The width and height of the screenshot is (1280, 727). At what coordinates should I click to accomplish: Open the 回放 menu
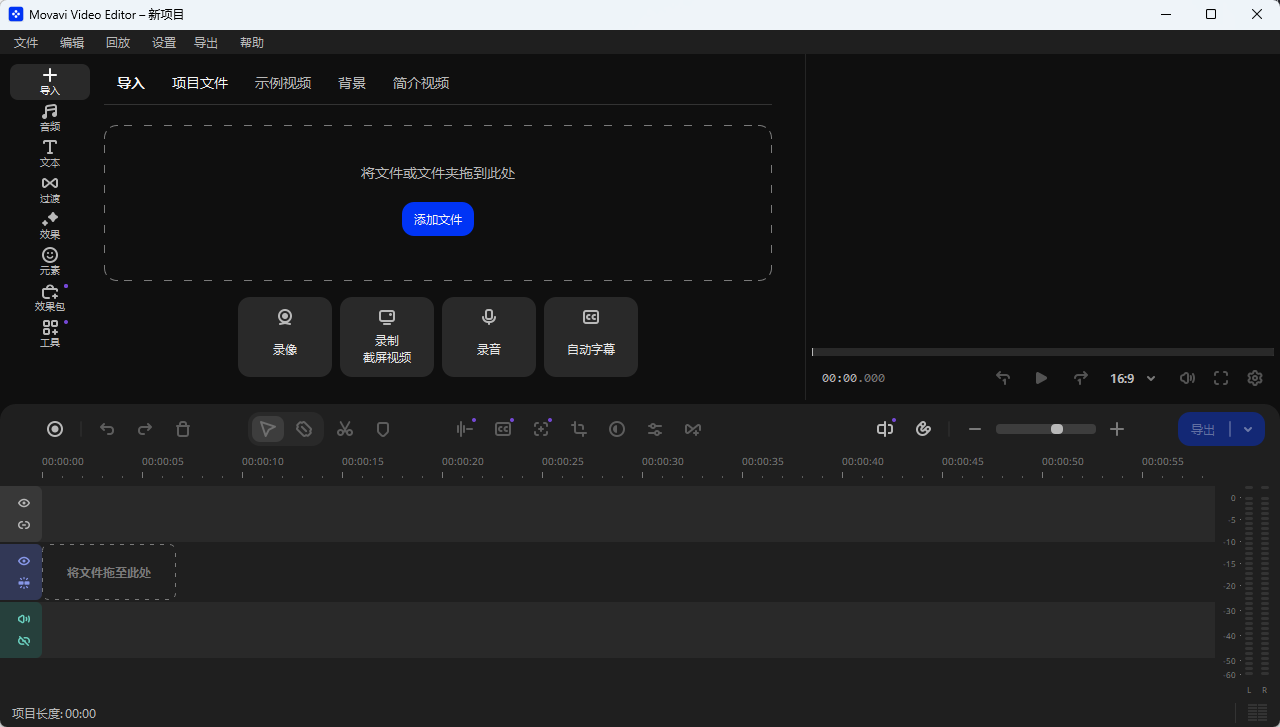click(x=118, y=42)
